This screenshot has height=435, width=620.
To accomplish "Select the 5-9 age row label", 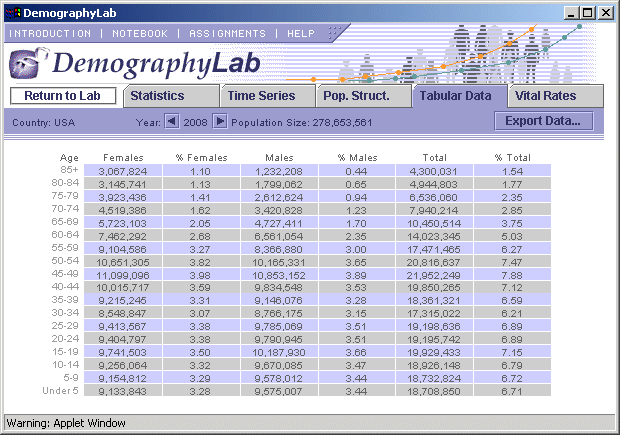I will pos(71,378).
